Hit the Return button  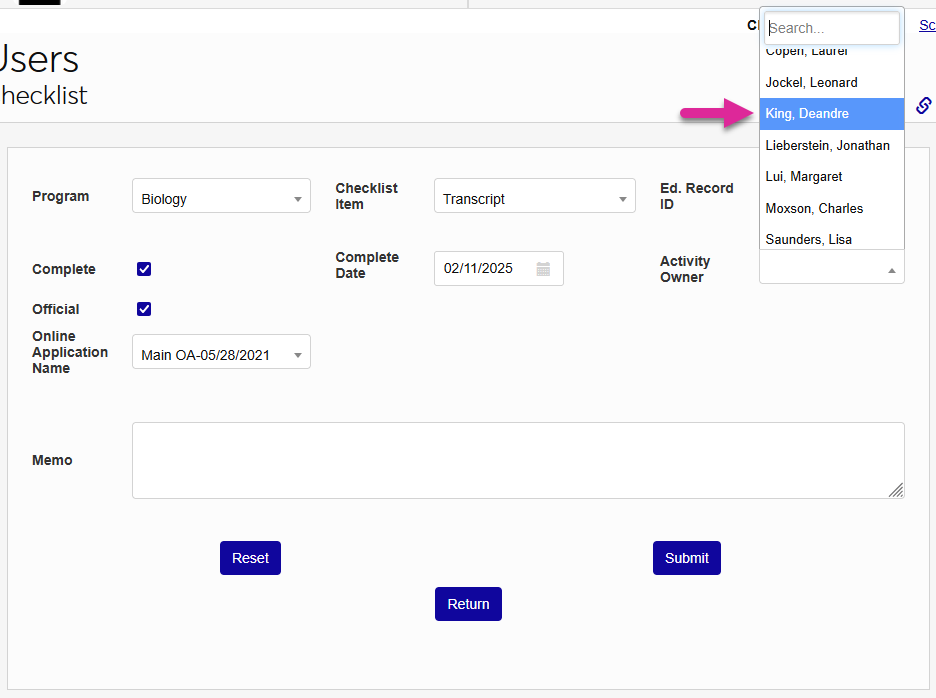[468, 604]
